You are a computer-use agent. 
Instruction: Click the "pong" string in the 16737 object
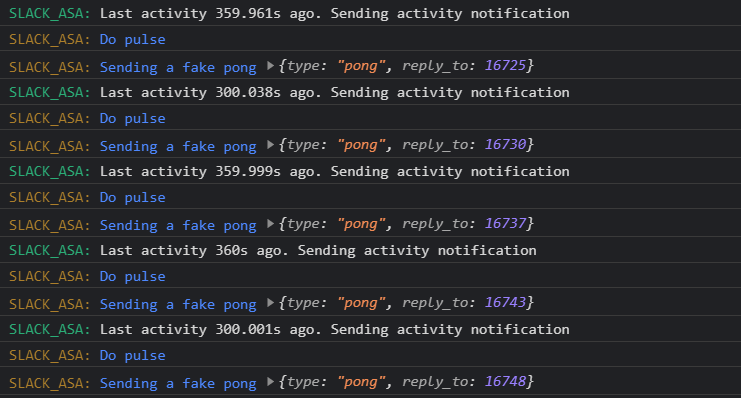point(361,224)
